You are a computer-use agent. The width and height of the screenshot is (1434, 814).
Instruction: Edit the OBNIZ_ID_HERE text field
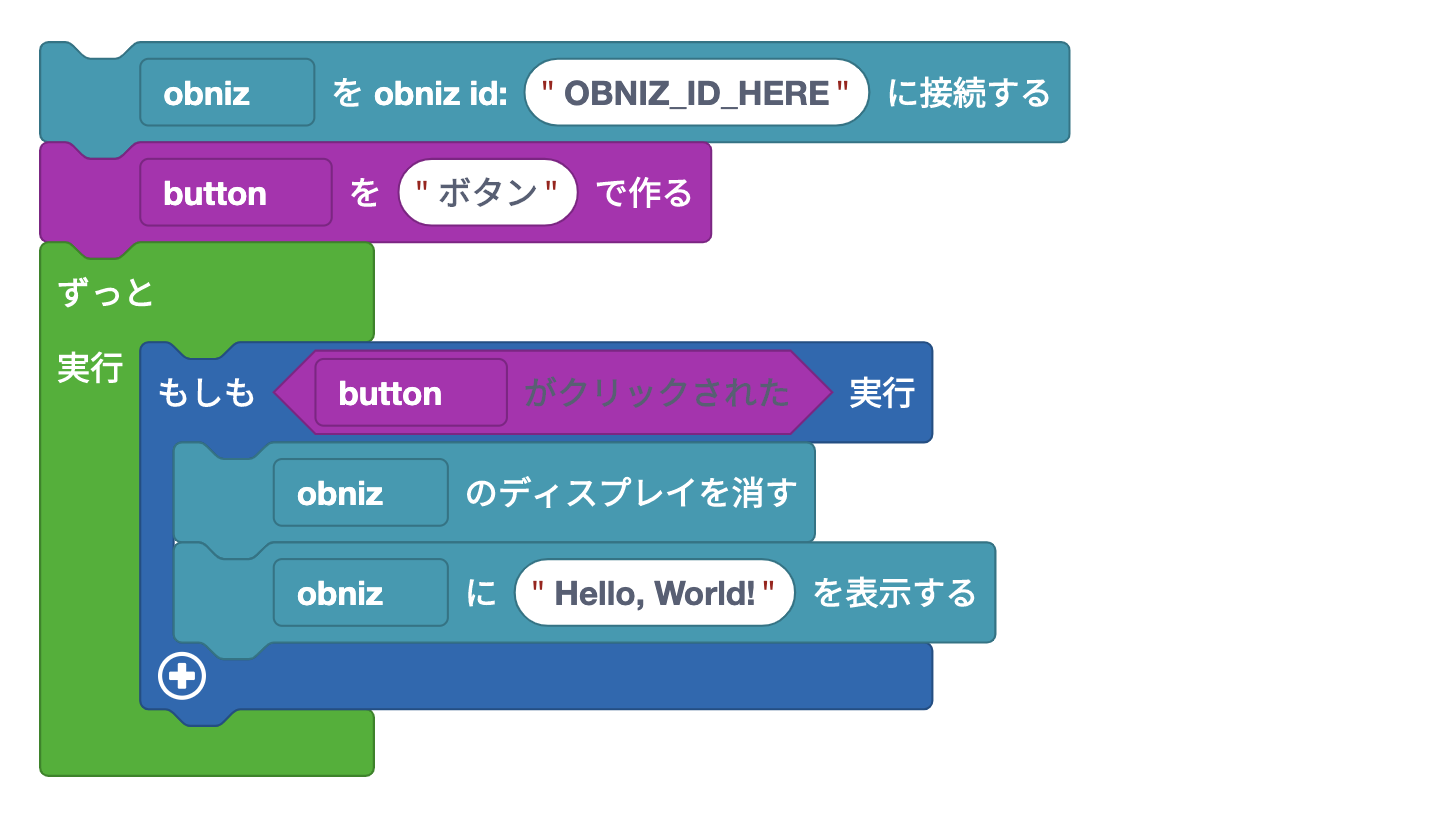coord(696,93)
